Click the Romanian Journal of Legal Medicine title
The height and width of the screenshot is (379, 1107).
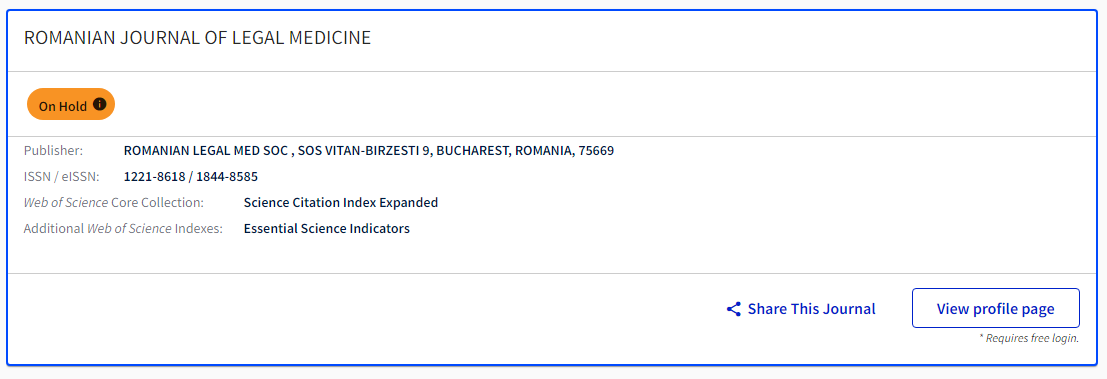pyautogui.click(x=197, y=38)
